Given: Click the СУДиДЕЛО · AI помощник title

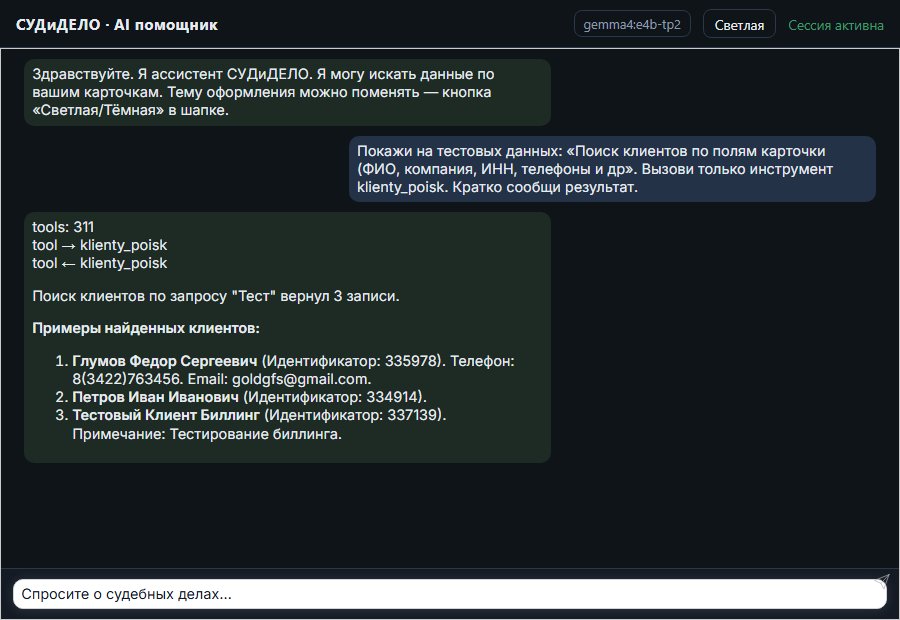Looking at the screenshot, I should tap(117, 25).
